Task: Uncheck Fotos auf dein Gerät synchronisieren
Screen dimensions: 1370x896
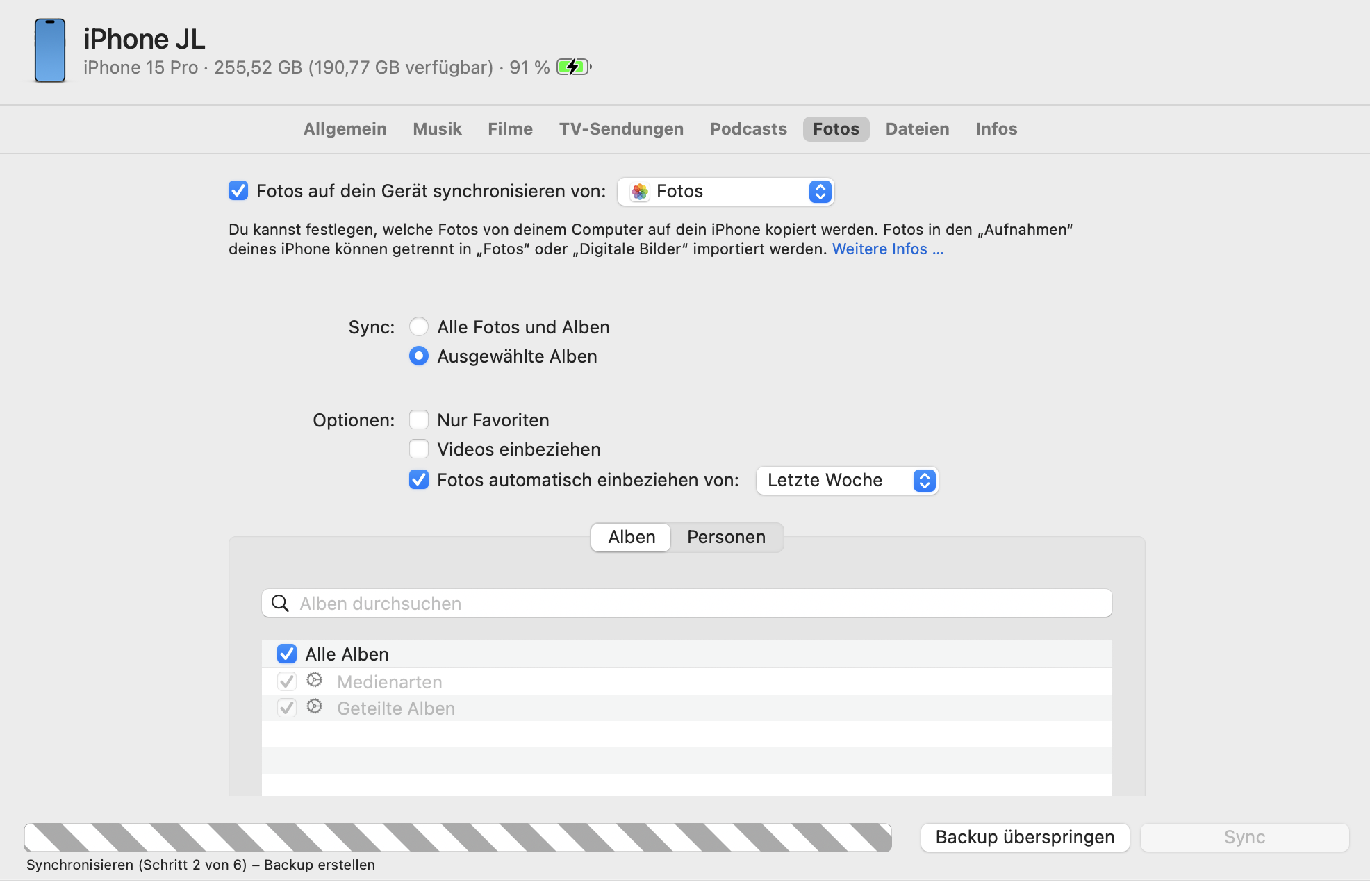Action: (x=238, y=191)
